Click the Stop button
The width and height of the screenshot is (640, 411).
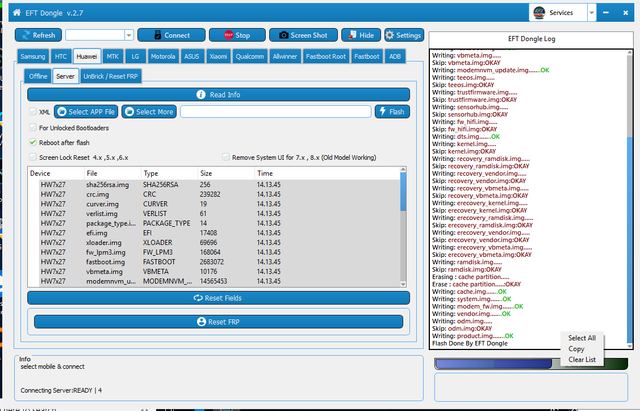tap(237, 35)
